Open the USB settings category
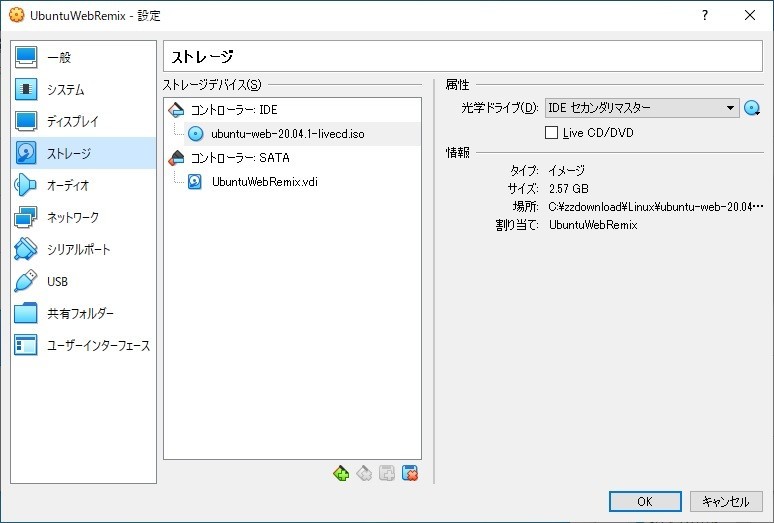This screenshot has width=774, height=523. 83,281
